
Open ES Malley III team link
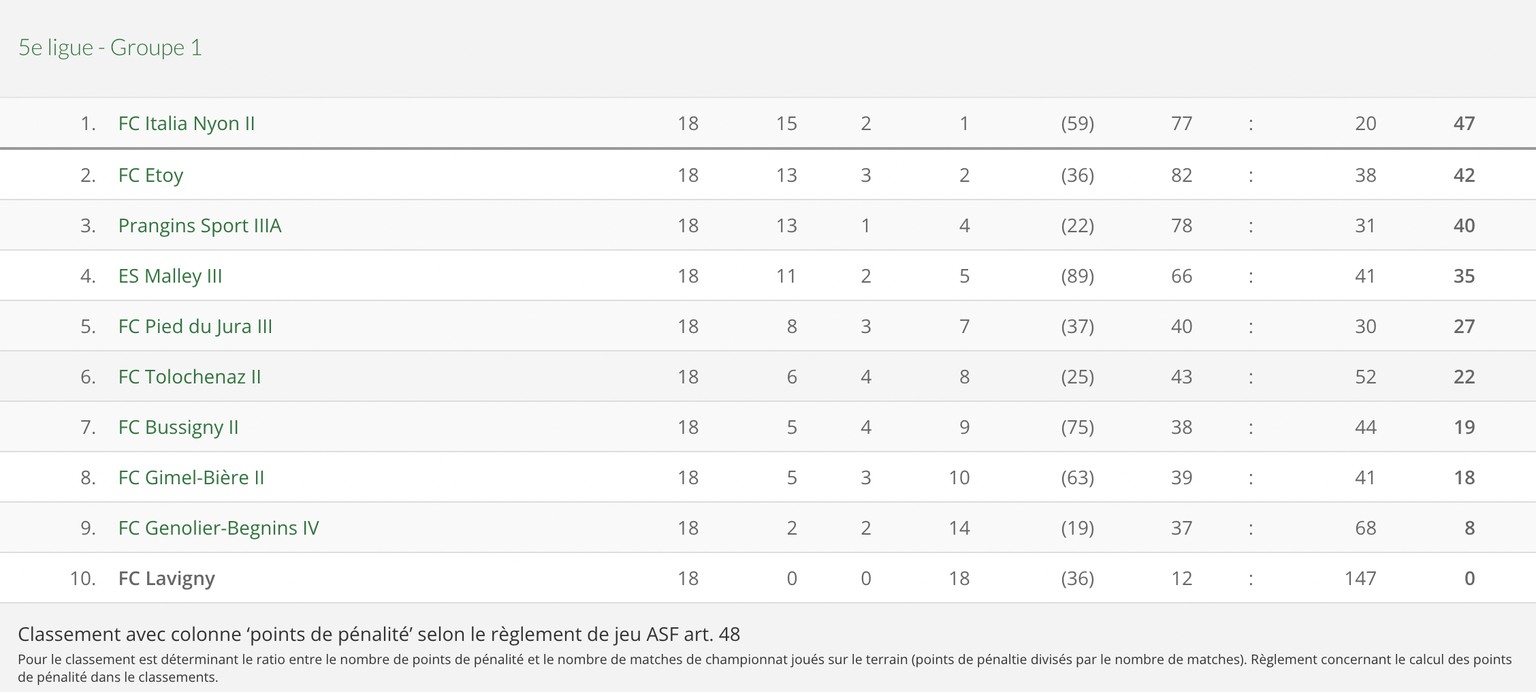tap(170, 276)
